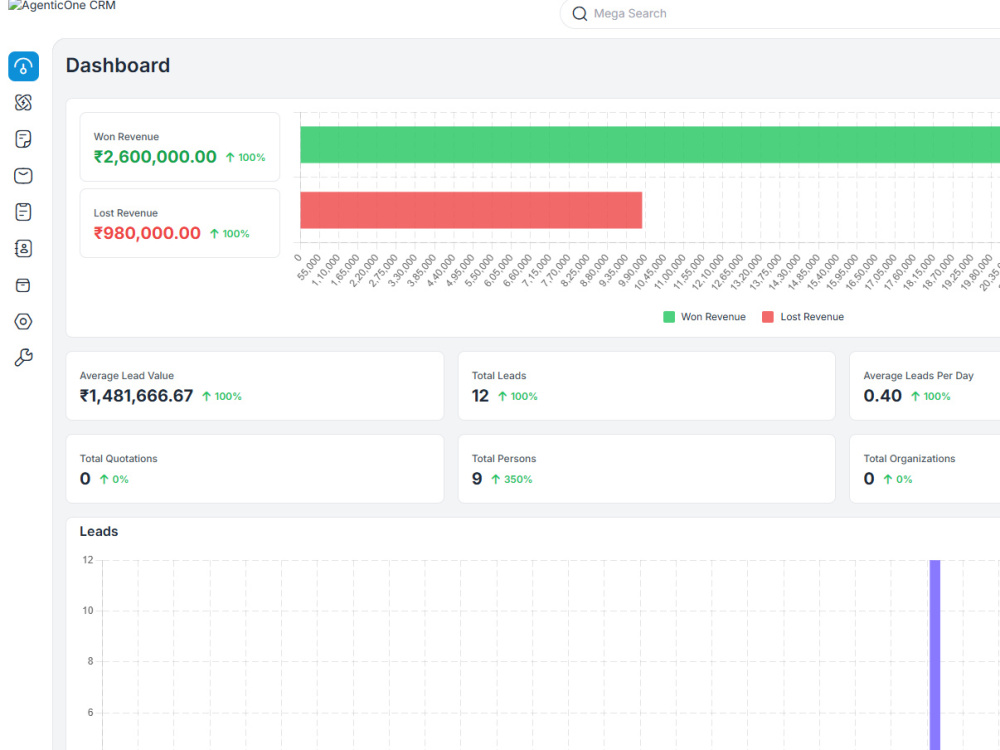Click the AgenticOne CRM logo
This screenshot has width=1000, height=750.
62,6
